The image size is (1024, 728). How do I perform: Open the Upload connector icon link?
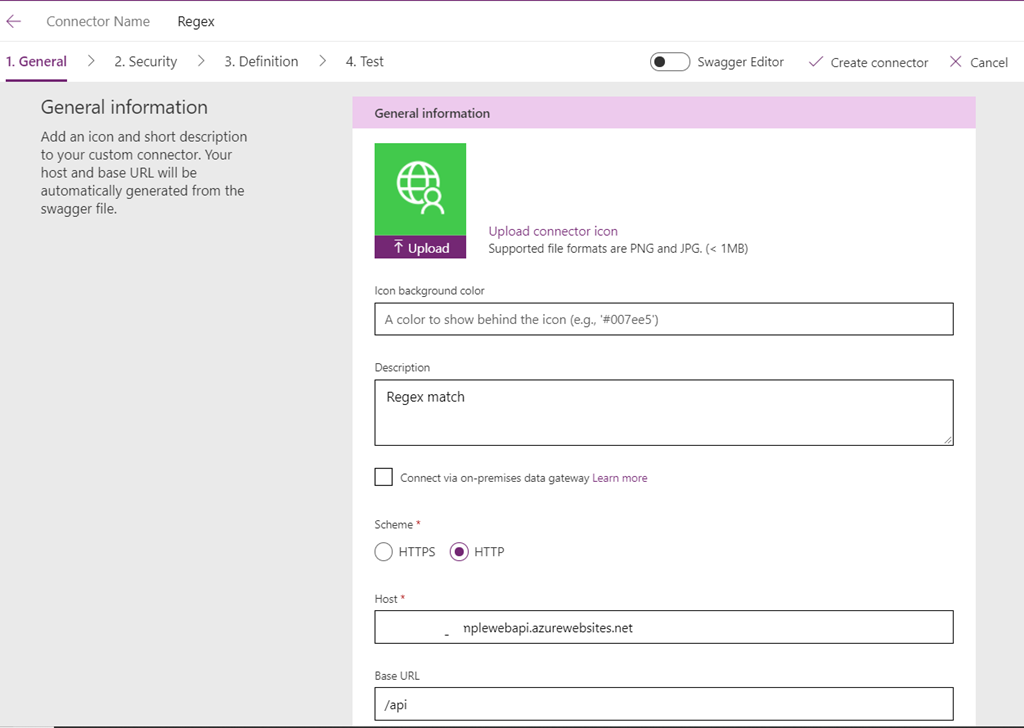pos(553,231)
